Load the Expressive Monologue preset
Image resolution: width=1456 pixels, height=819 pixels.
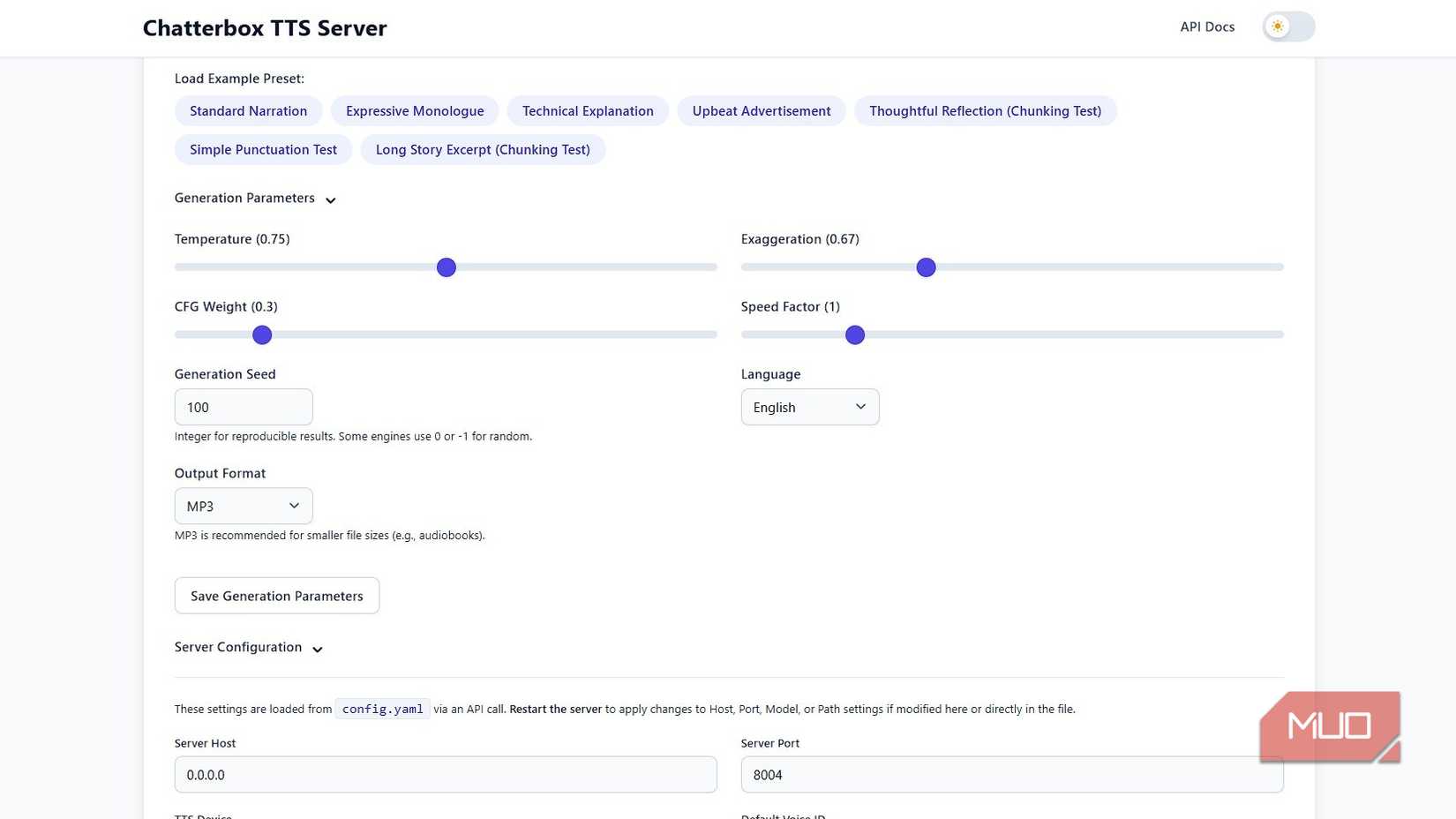point(414,111)
